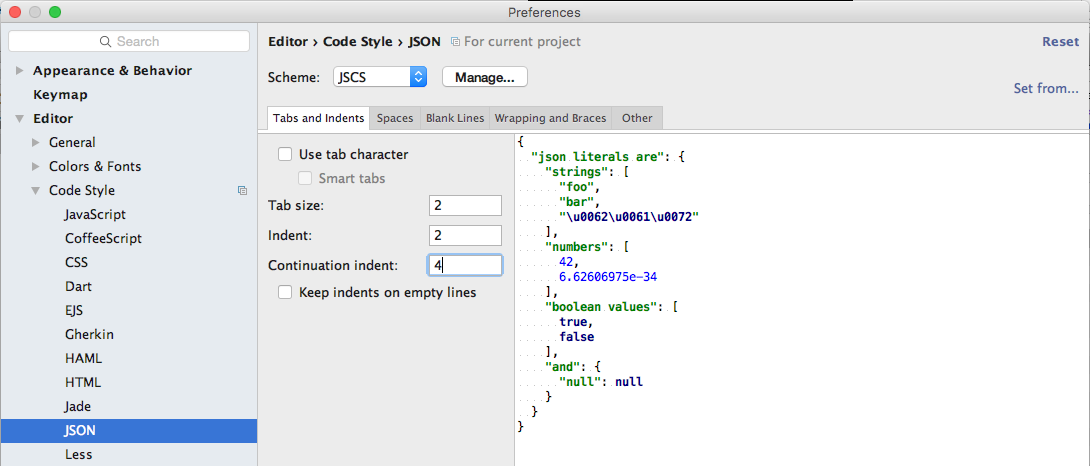This screenshot has width=1090, height=466.
Task: Switch to the Spaces tab
Action: click(x=395, y=118)
